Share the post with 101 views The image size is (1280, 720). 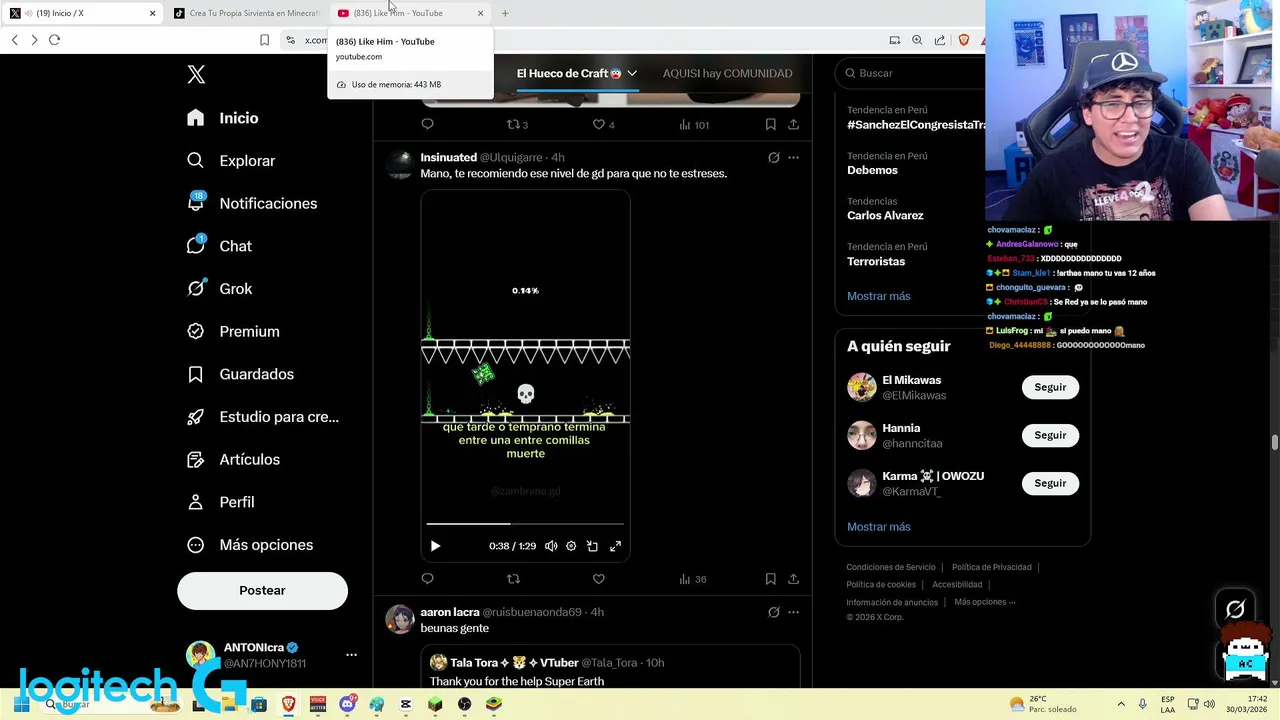click(x=793, y=124)
